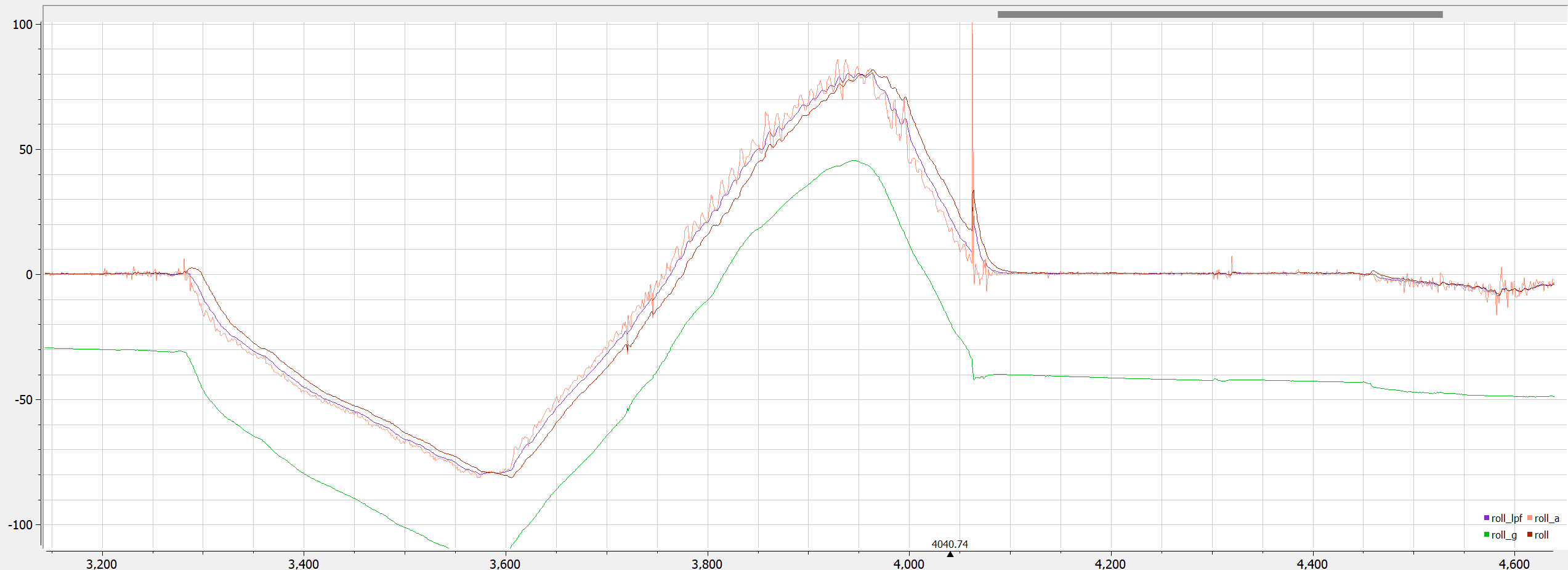Click the 3,400 x-axis tick label
The height and width of the screenshot is (570, 1568).
point(304,564)
